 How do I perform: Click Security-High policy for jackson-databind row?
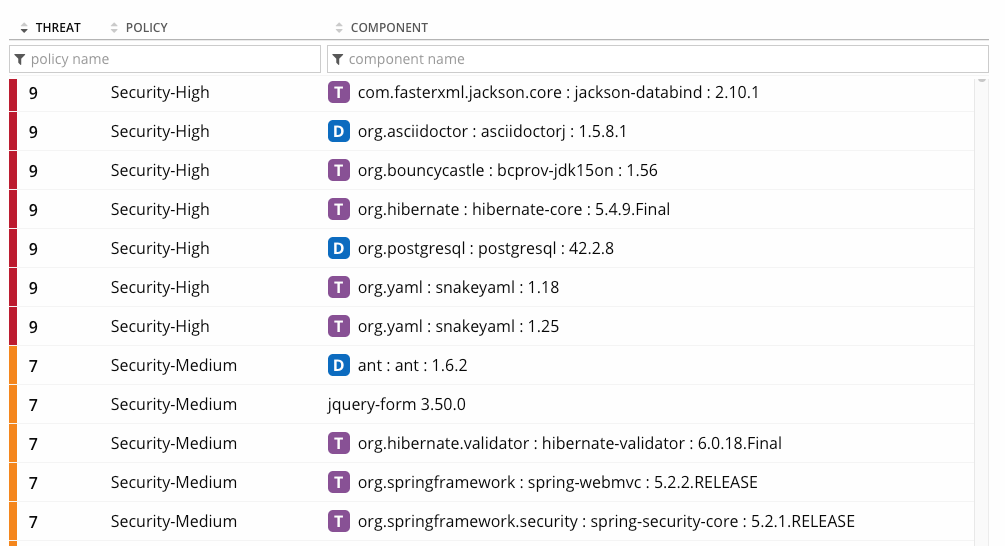[x=160, y=92]
